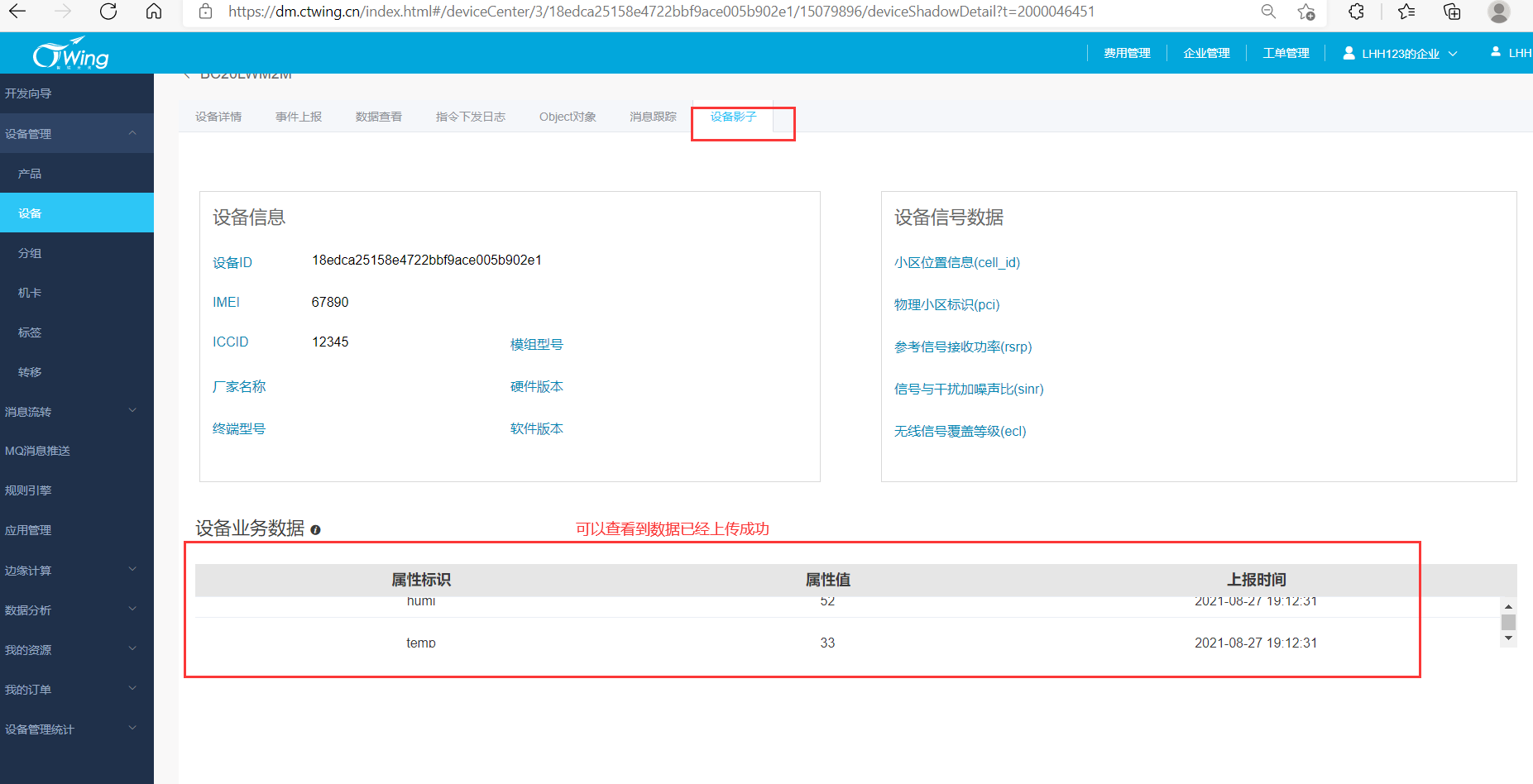Viewport: 1533px width, 784px height.
Task: Open the browser home page icon
Action: pyautogui.click(x=154, y=12)
